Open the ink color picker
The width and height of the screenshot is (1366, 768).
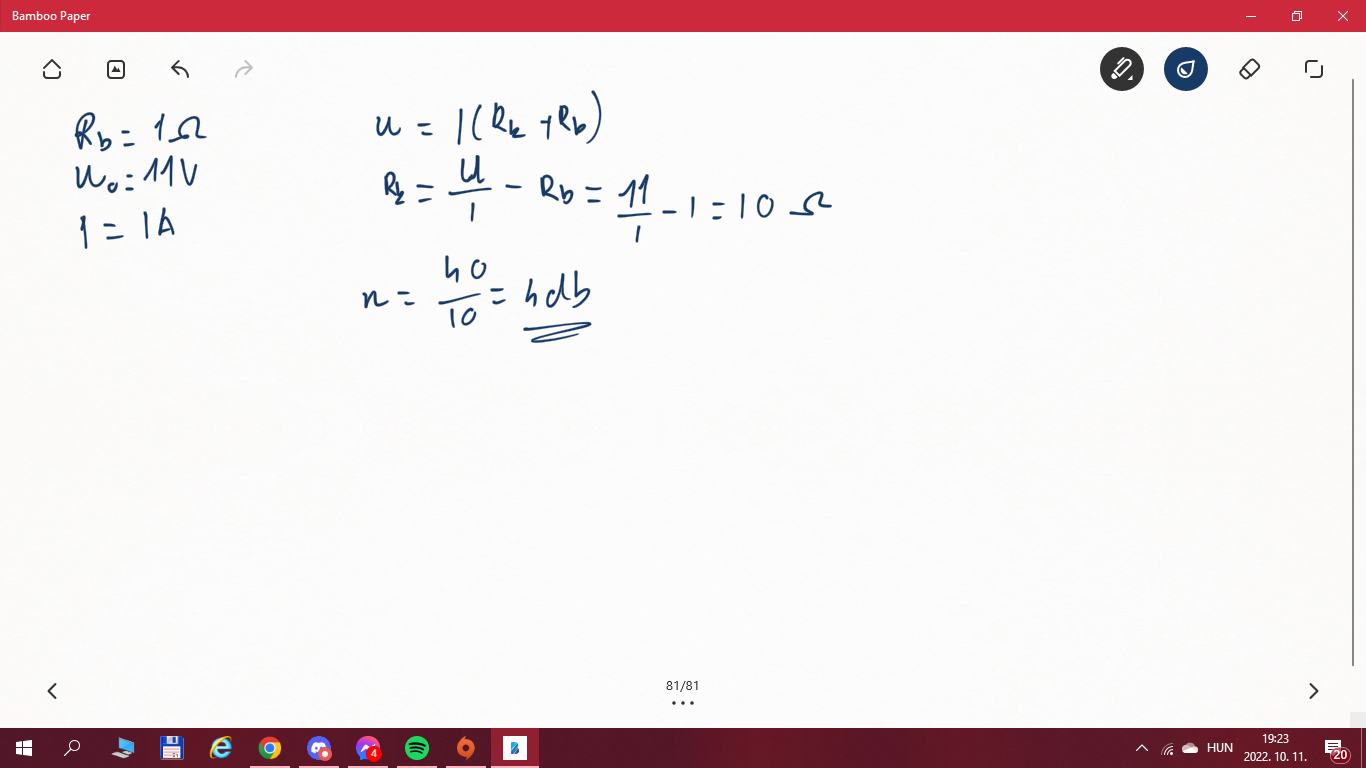pos(1185,69)
